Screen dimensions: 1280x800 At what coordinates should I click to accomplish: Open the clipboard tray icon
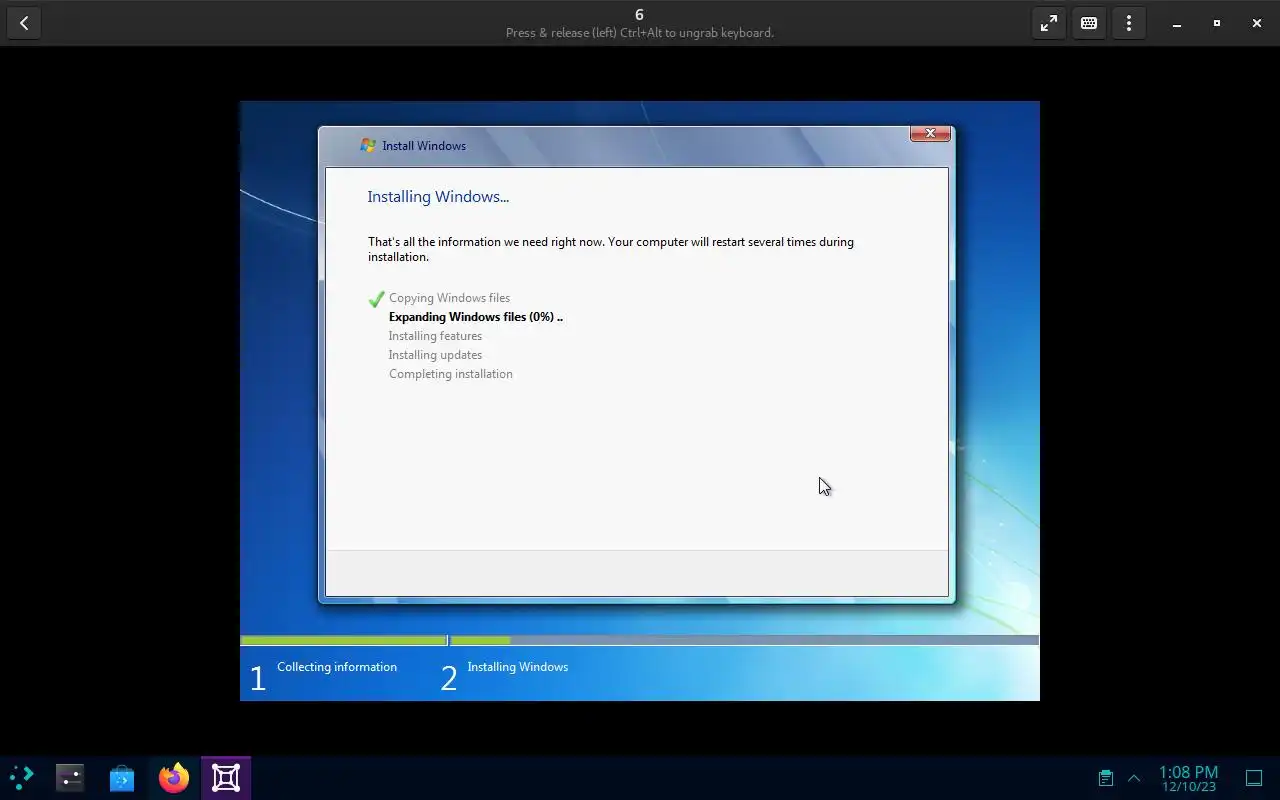click(1105, 778)
